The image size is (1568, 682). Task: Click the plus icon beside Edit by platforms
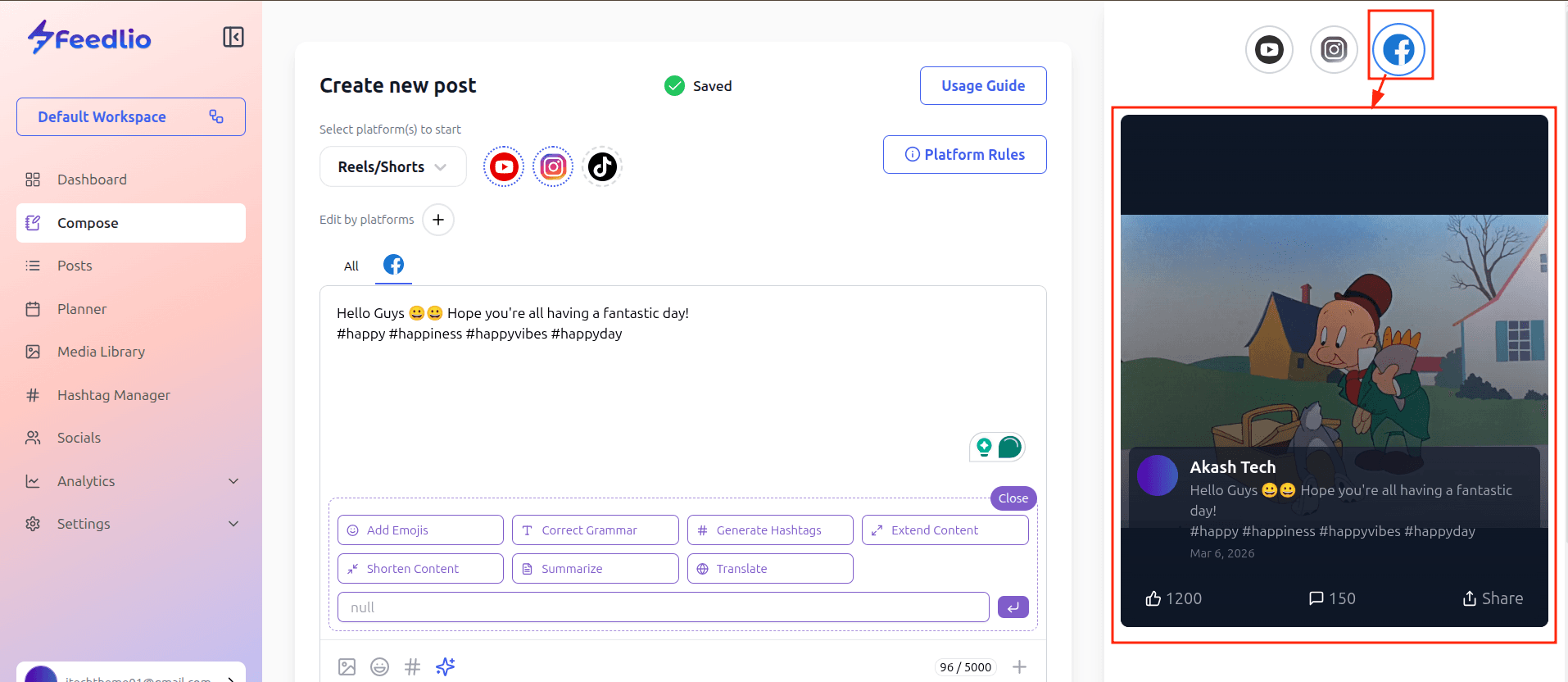[438, 220]
